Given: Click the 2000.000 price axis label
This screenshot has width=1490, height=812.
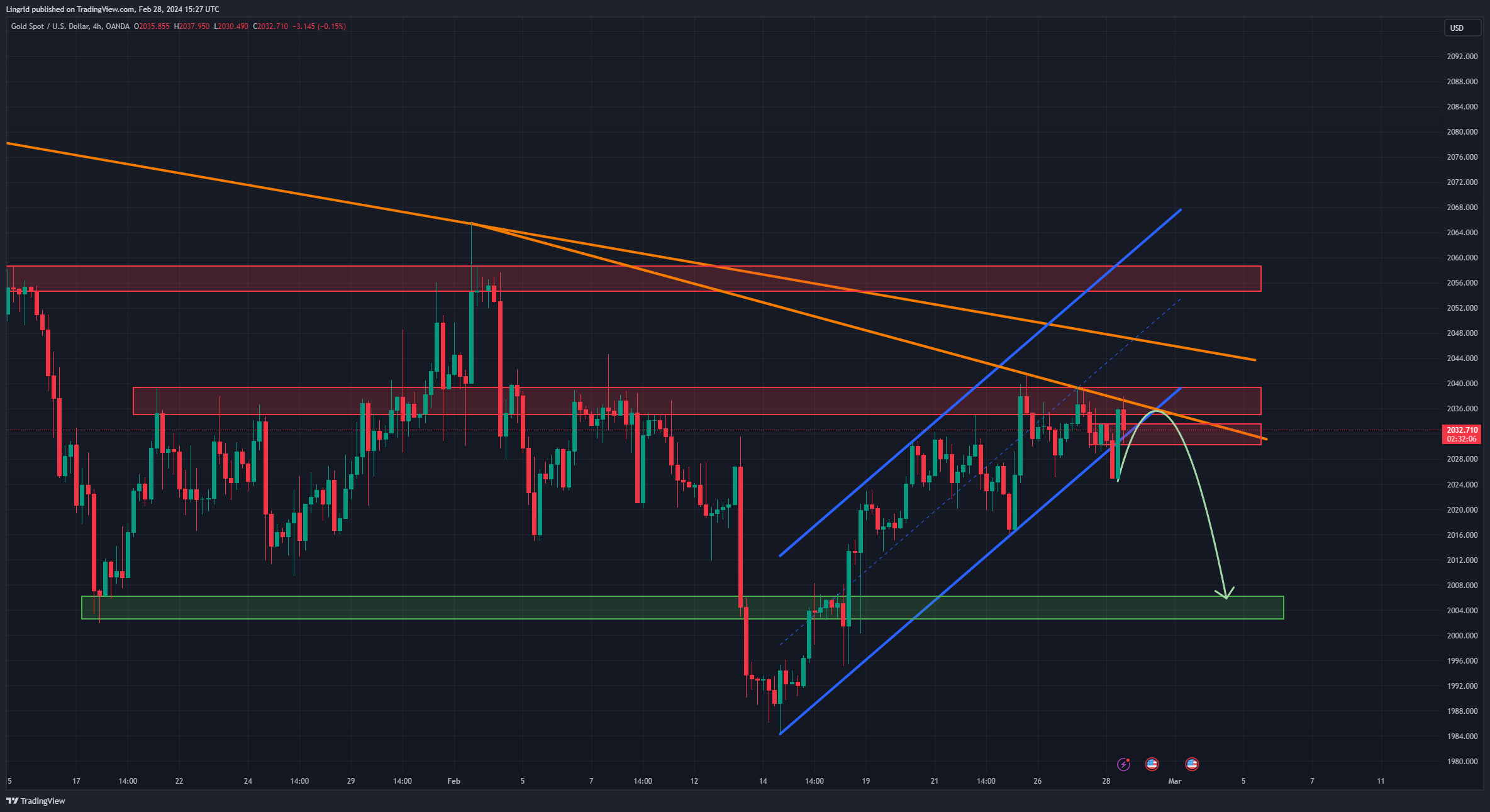Looking at the screenshot, I should point(1462,636).
